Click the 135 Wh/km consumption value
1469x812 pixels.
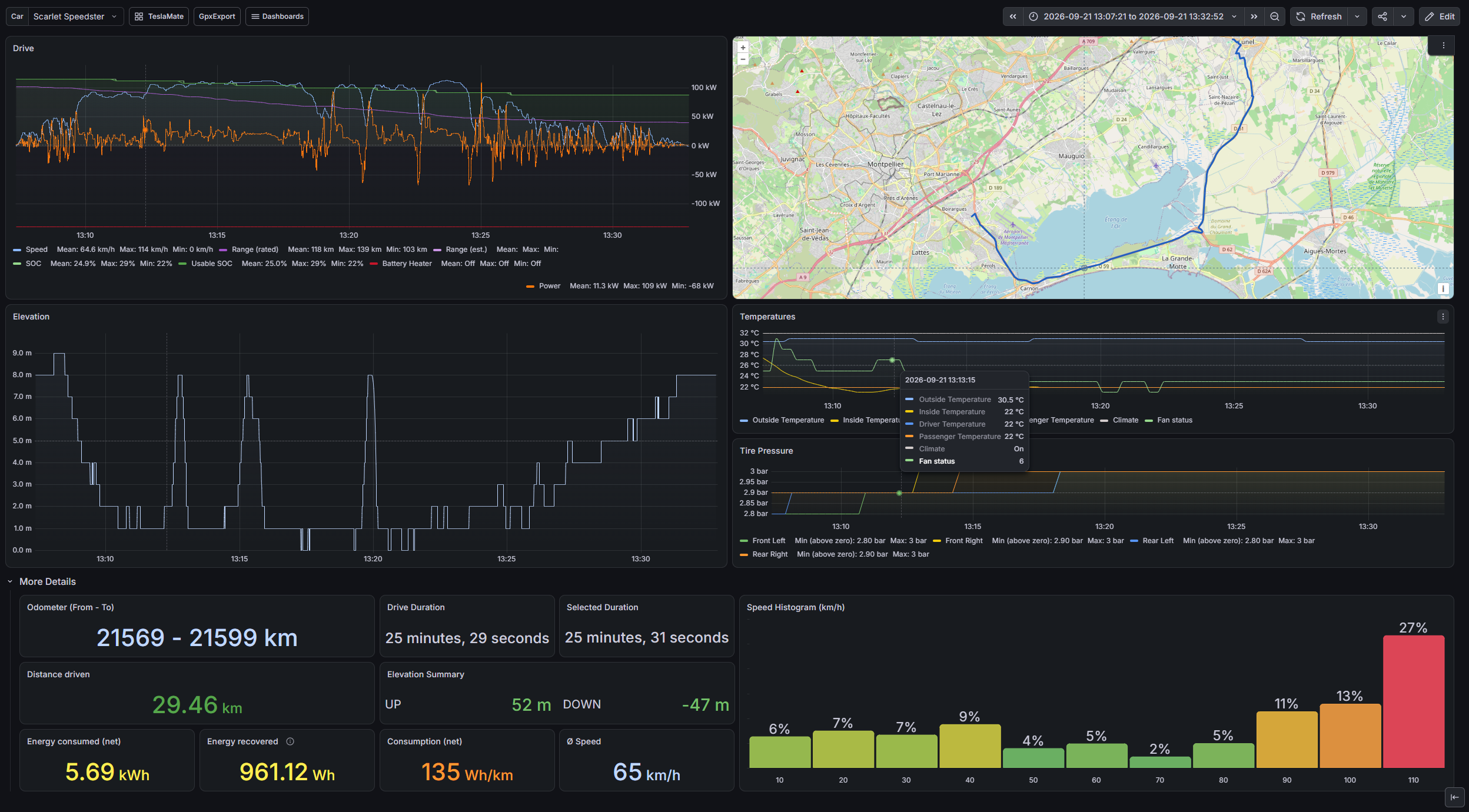coord(467,772)
